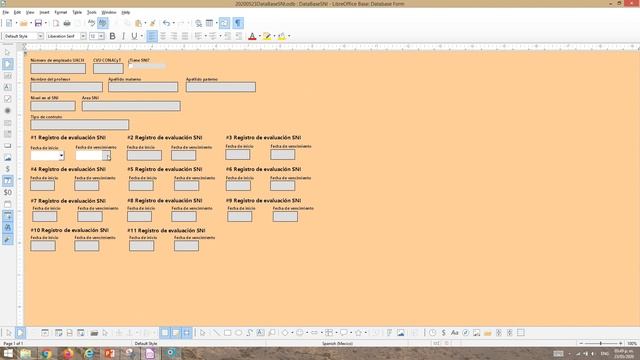Open the Save options dropdown arrow
Screen dimensions: 640x360
tap(46, 23)
